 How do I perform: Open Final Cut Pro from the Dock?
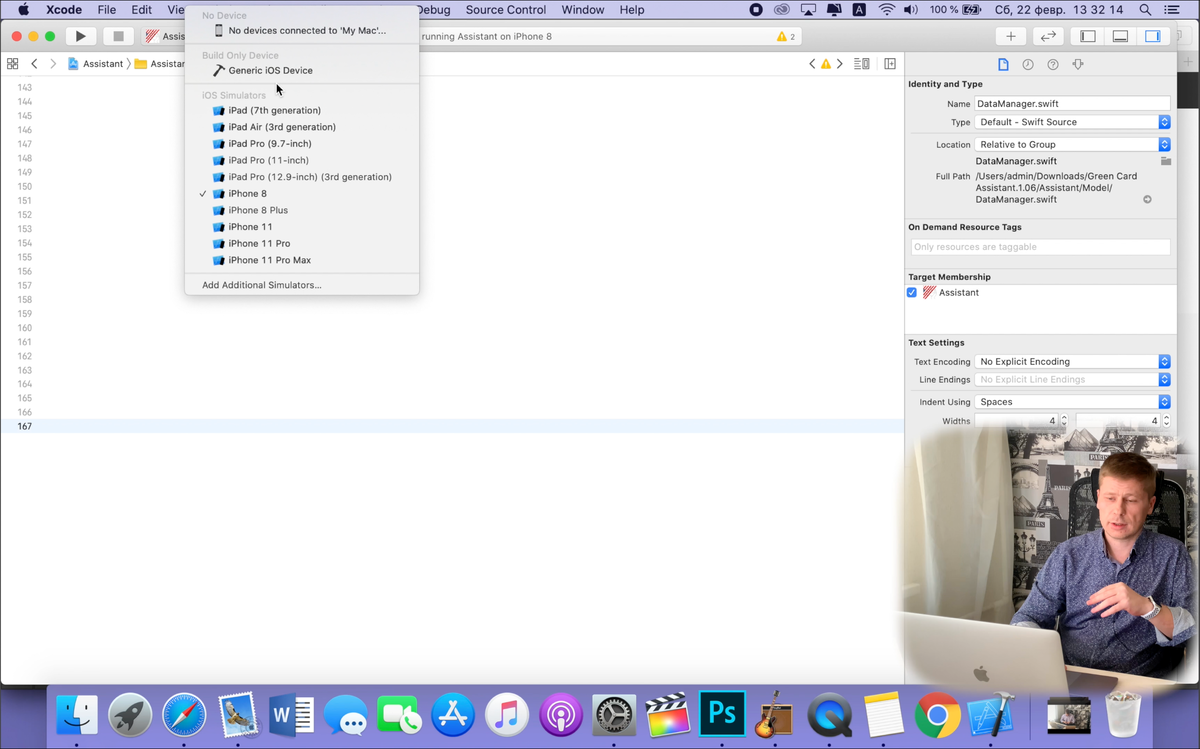(668, 715)
